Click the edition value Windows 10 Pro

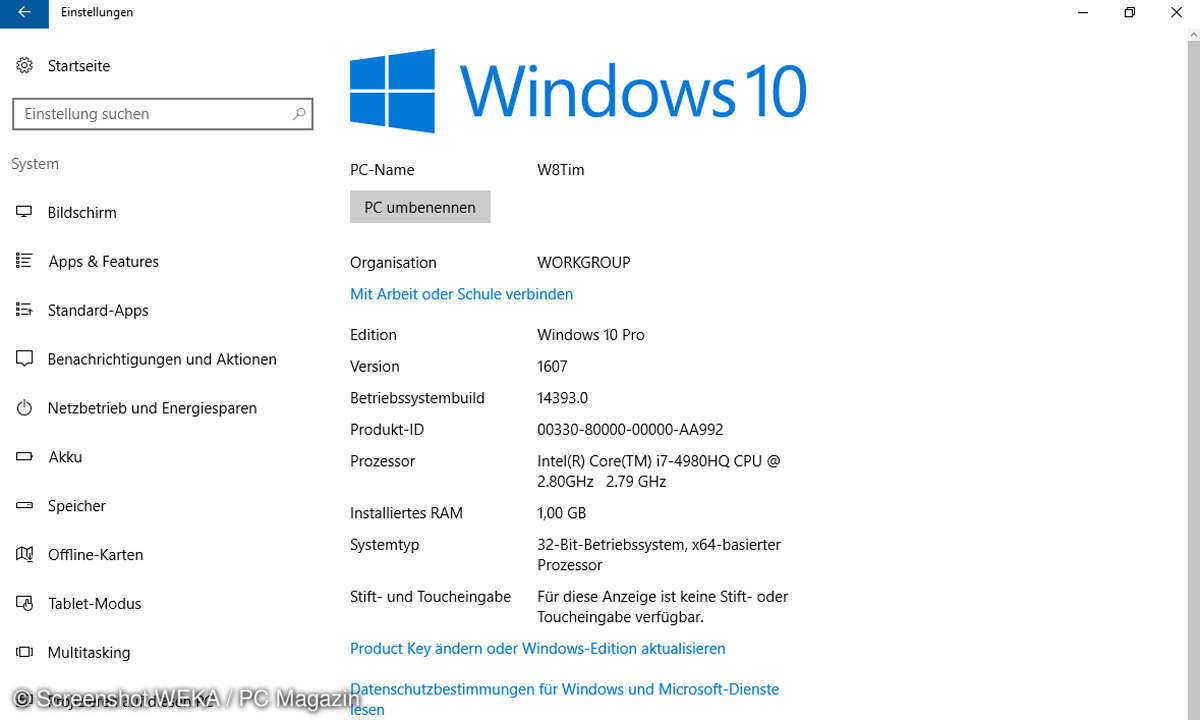pyautogui.click(x=591, y=335)
